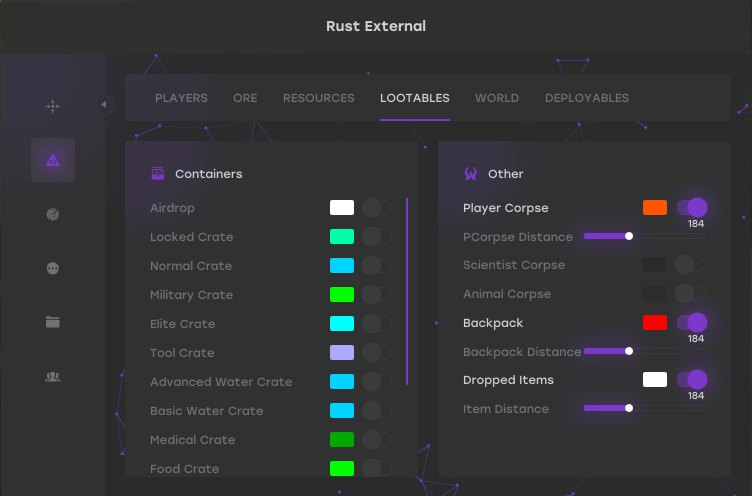Click the PCorpse Distance slider handle

click(x=629, y=237)
